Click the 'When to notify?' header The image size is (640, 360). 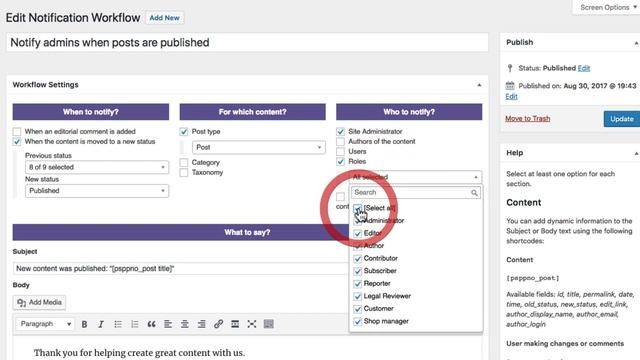pyautogui.click(x=91, y=112)
